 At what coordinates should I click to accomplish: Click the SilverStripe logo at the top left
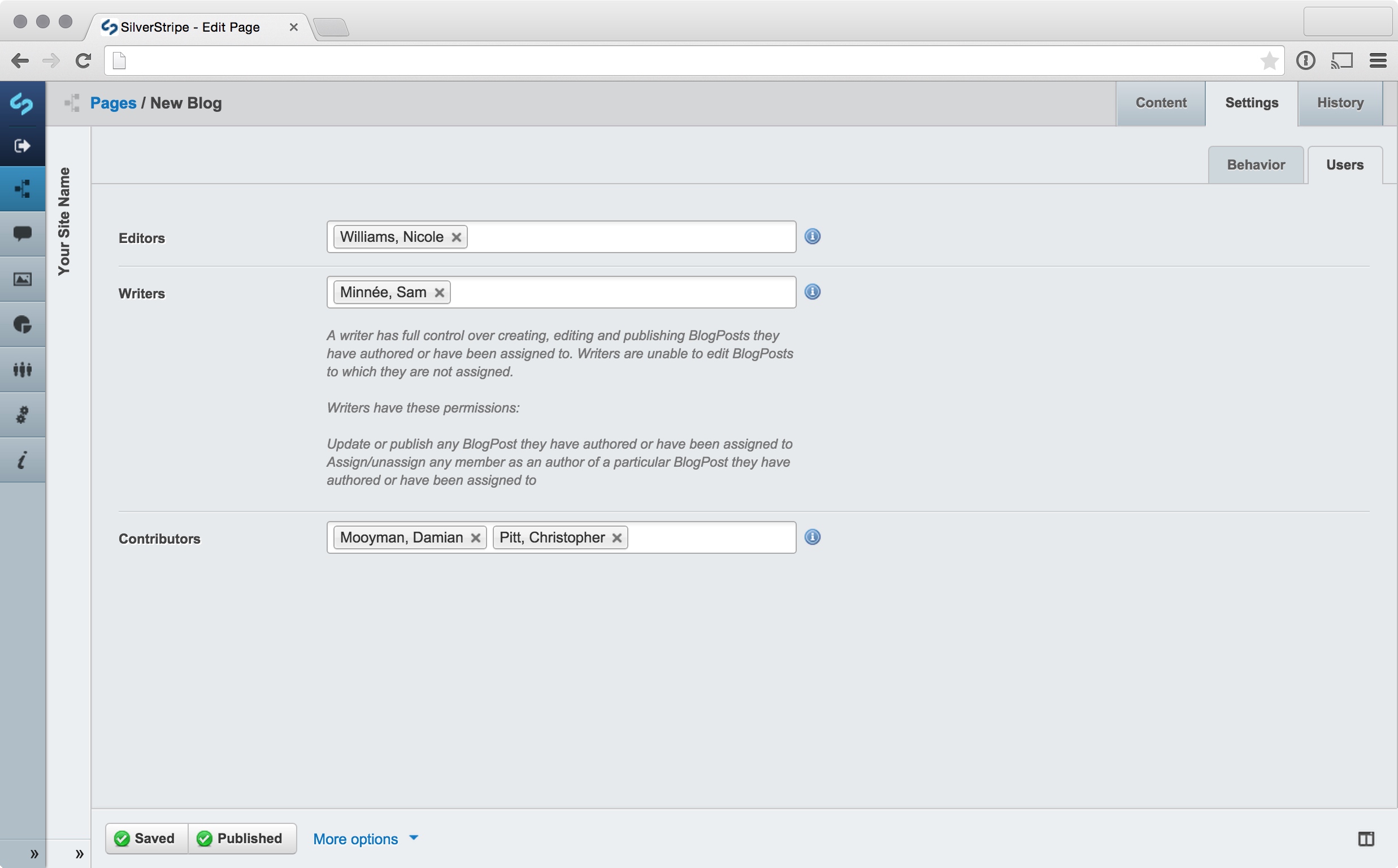point(23,103)
